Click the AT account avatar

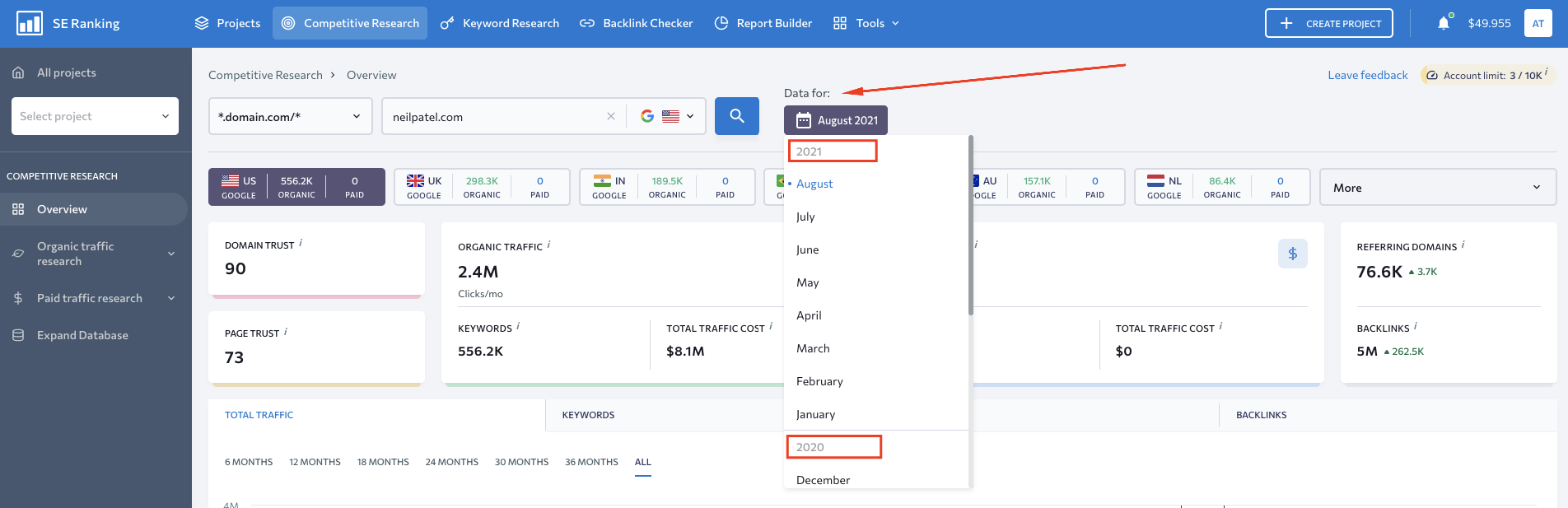coord(1538,23)
